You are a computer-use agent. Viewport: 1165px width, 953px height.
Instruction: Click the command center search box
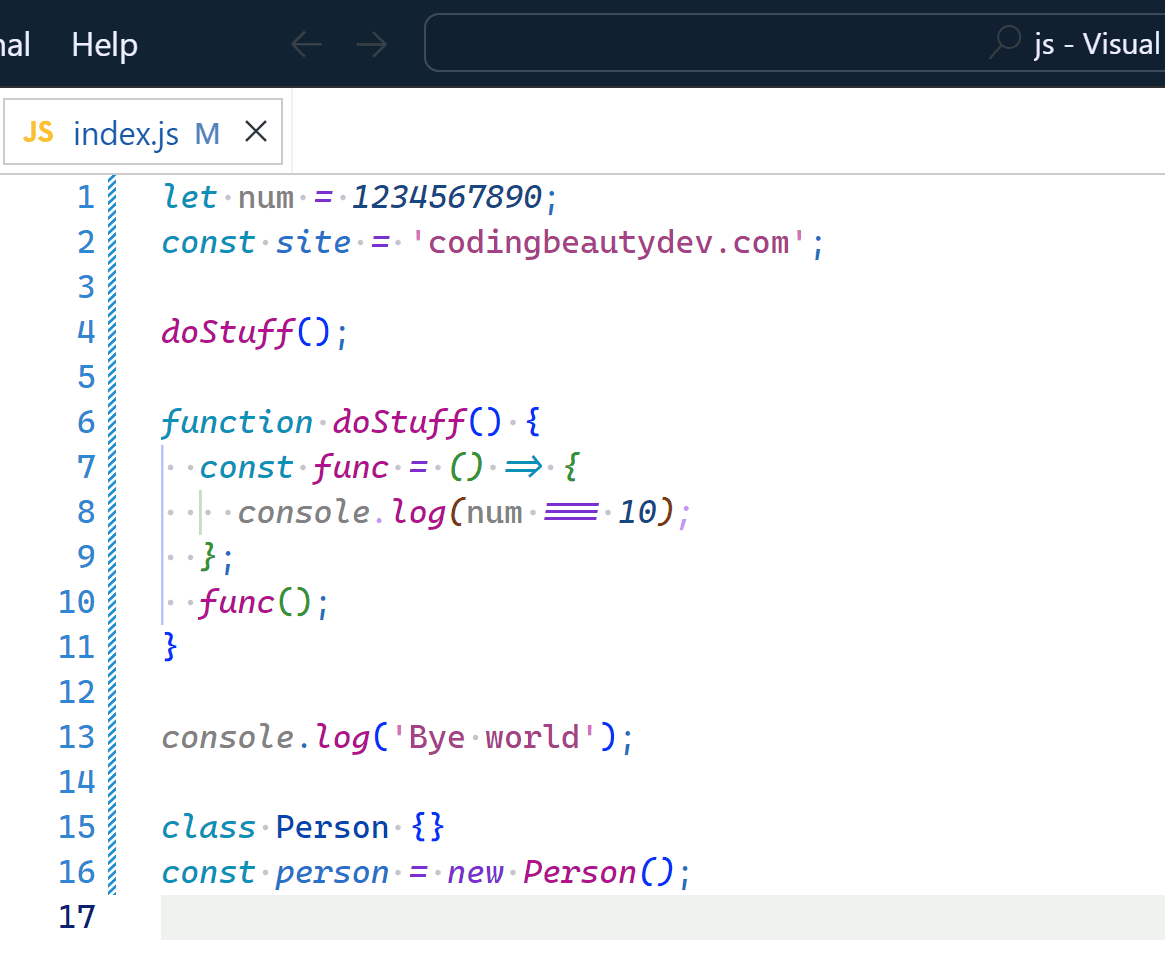pos(794,43)
